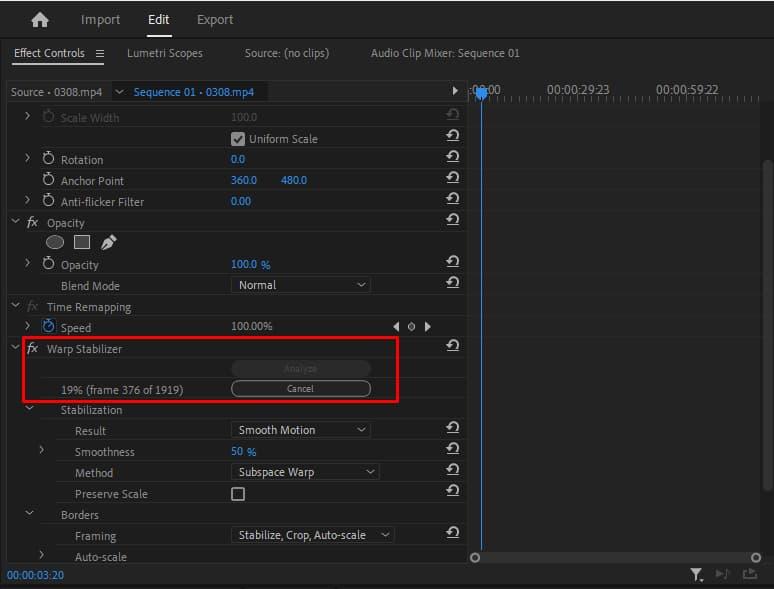The height and width of the screenshot is (589, 774).
Task: Disable the Uniform Scale checkbox
Action: (x=238, y=139)
